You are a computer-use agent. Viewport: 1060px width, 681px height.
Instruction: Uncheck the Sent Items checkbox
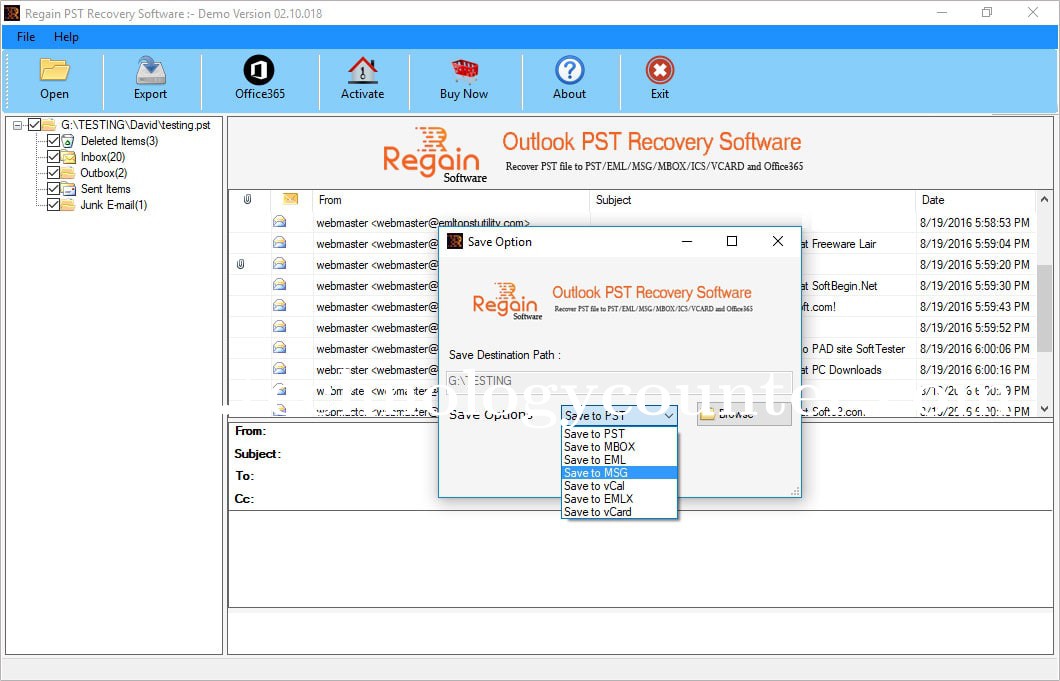(x=53, y=189)
